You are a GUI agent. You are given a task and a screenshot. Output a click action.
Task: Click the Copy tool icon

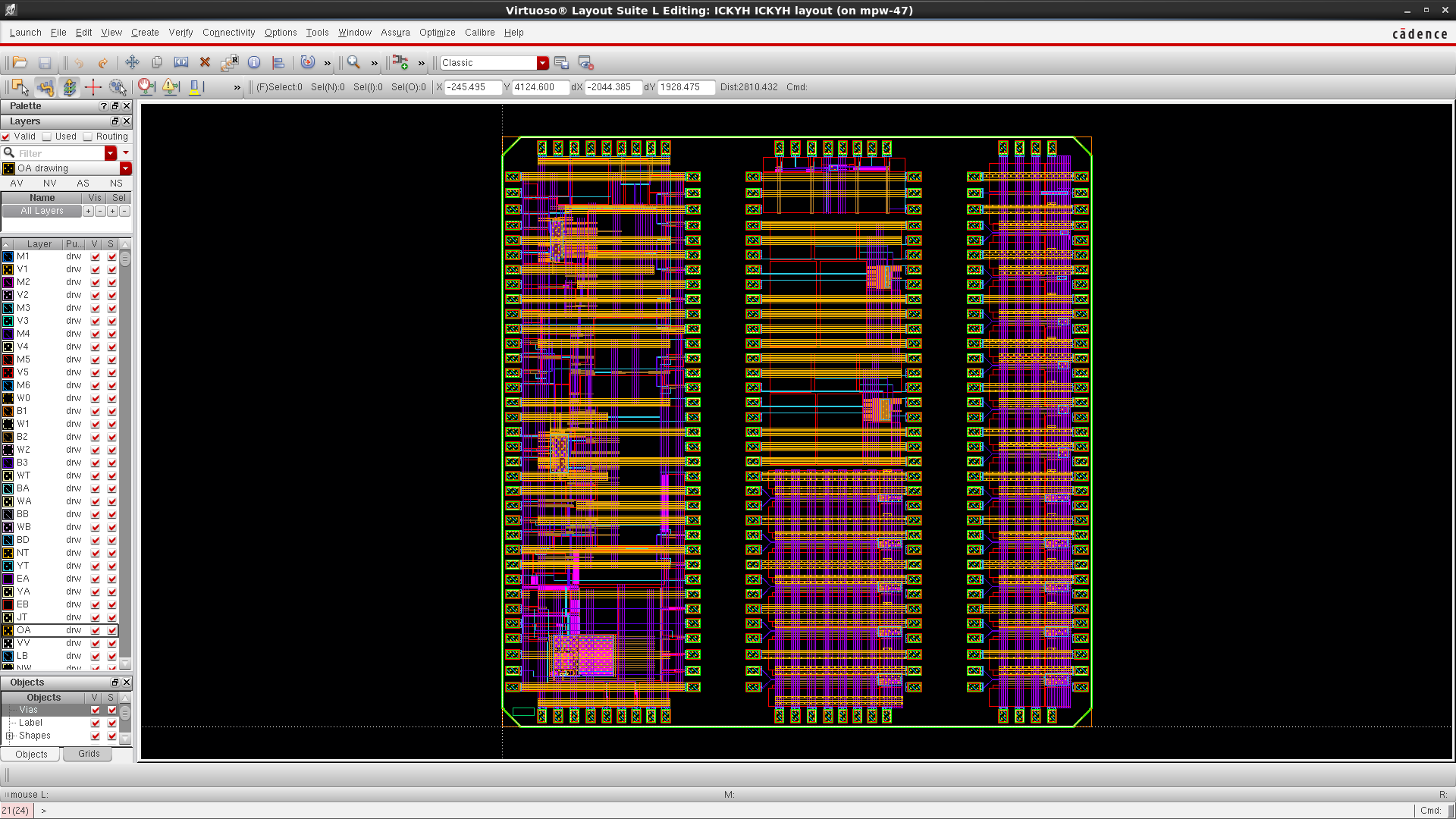[x=157, y=63]
